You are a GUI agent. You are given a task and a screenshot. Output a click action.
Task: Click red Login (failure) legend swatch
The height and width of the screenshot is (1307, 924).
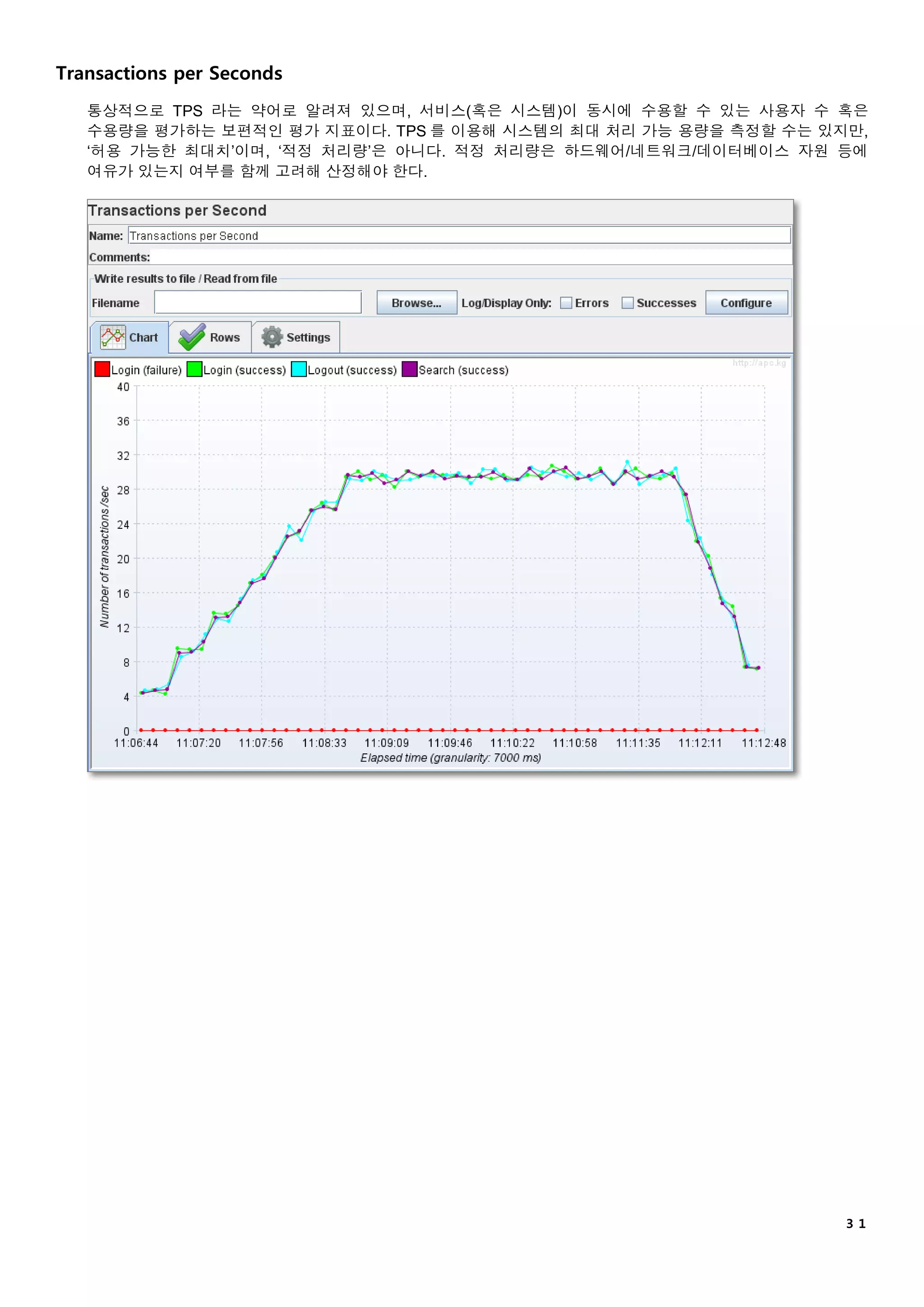point(102,369)
